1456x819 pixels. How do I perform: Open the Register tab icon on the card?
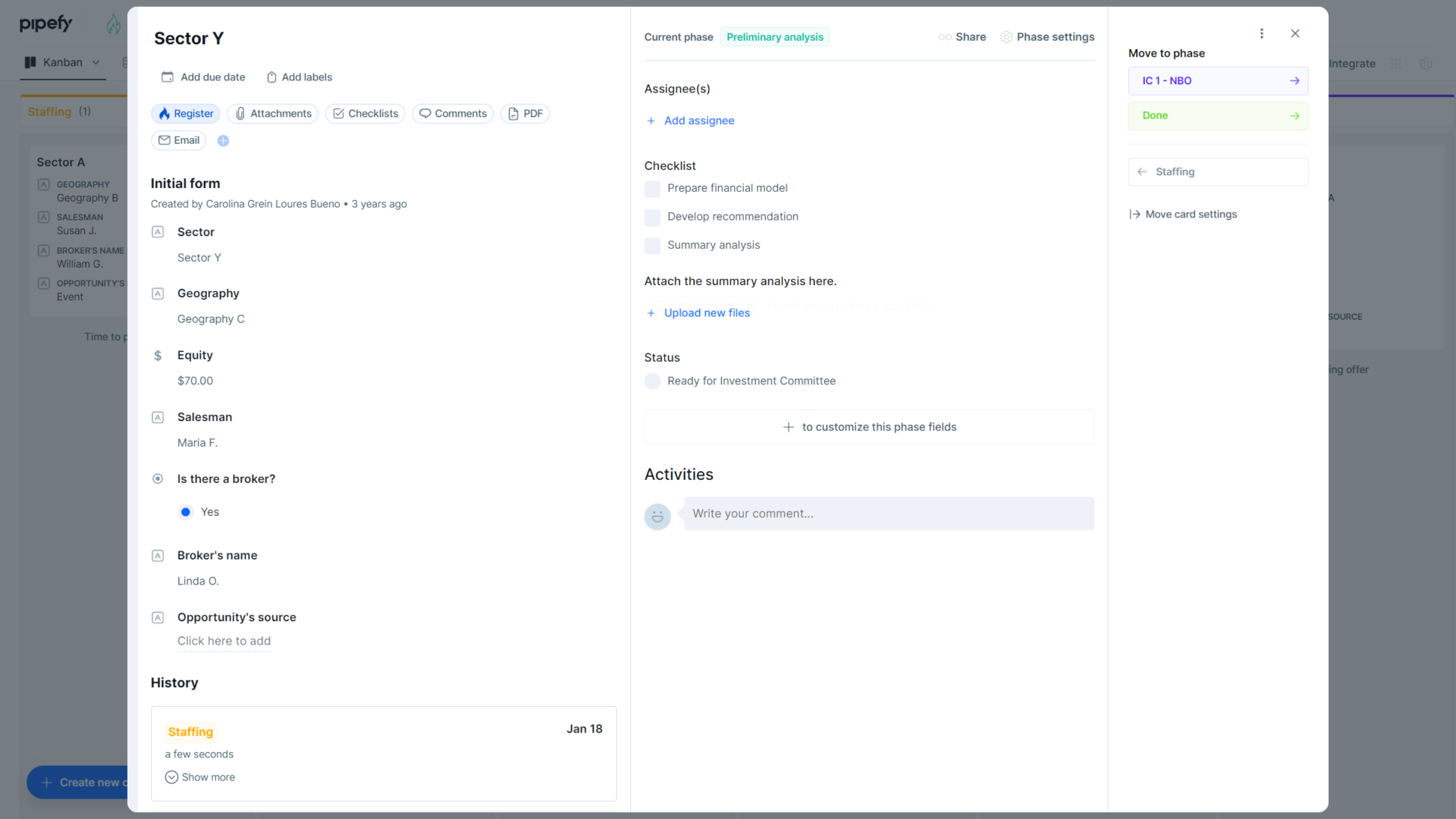pos(165,114)
